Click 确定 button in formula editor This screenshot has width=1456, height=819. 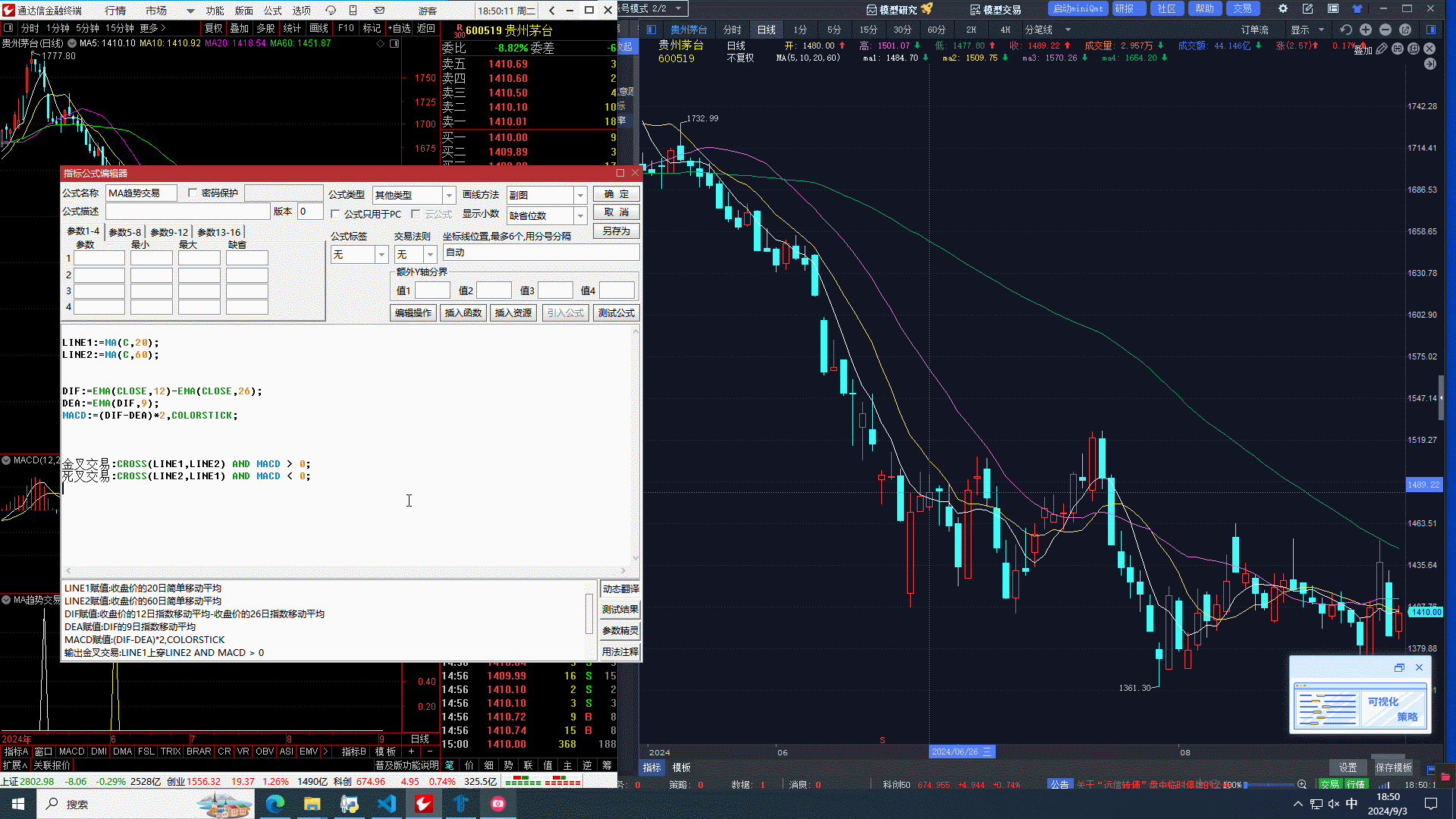(617, 194)
